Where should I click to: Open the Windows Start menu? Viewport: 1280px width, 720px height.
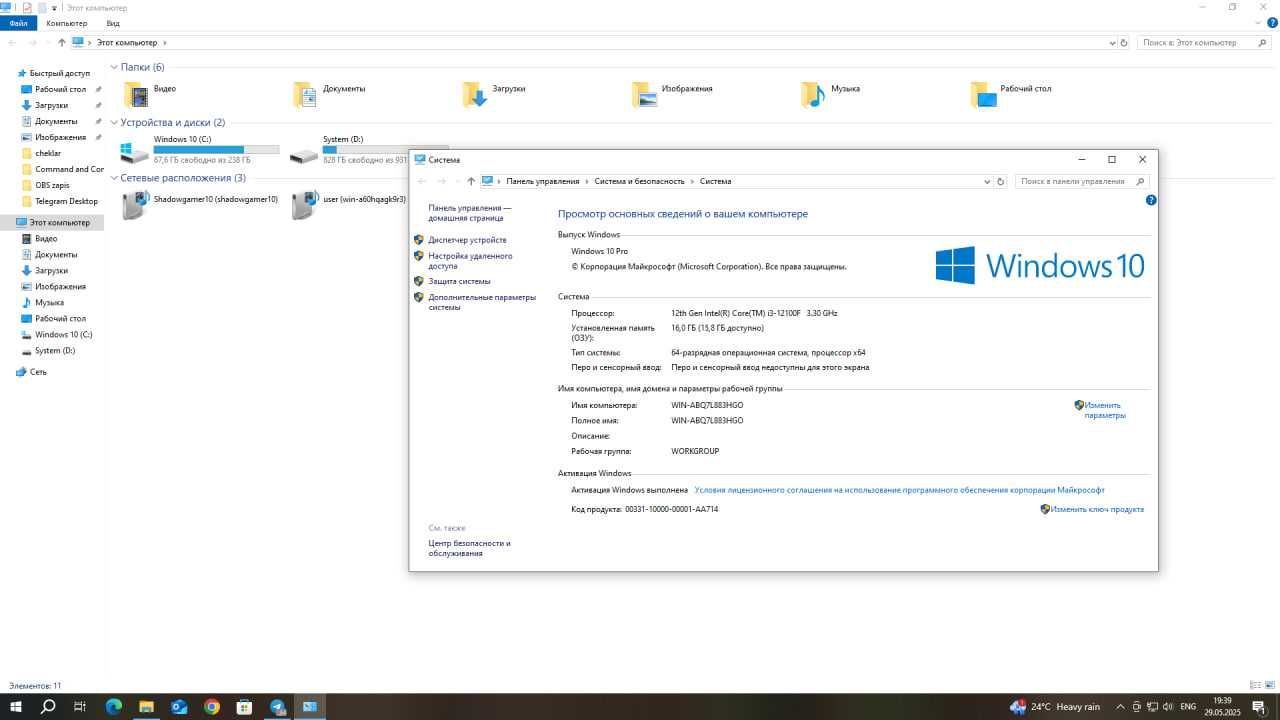[x=16, y=707]
